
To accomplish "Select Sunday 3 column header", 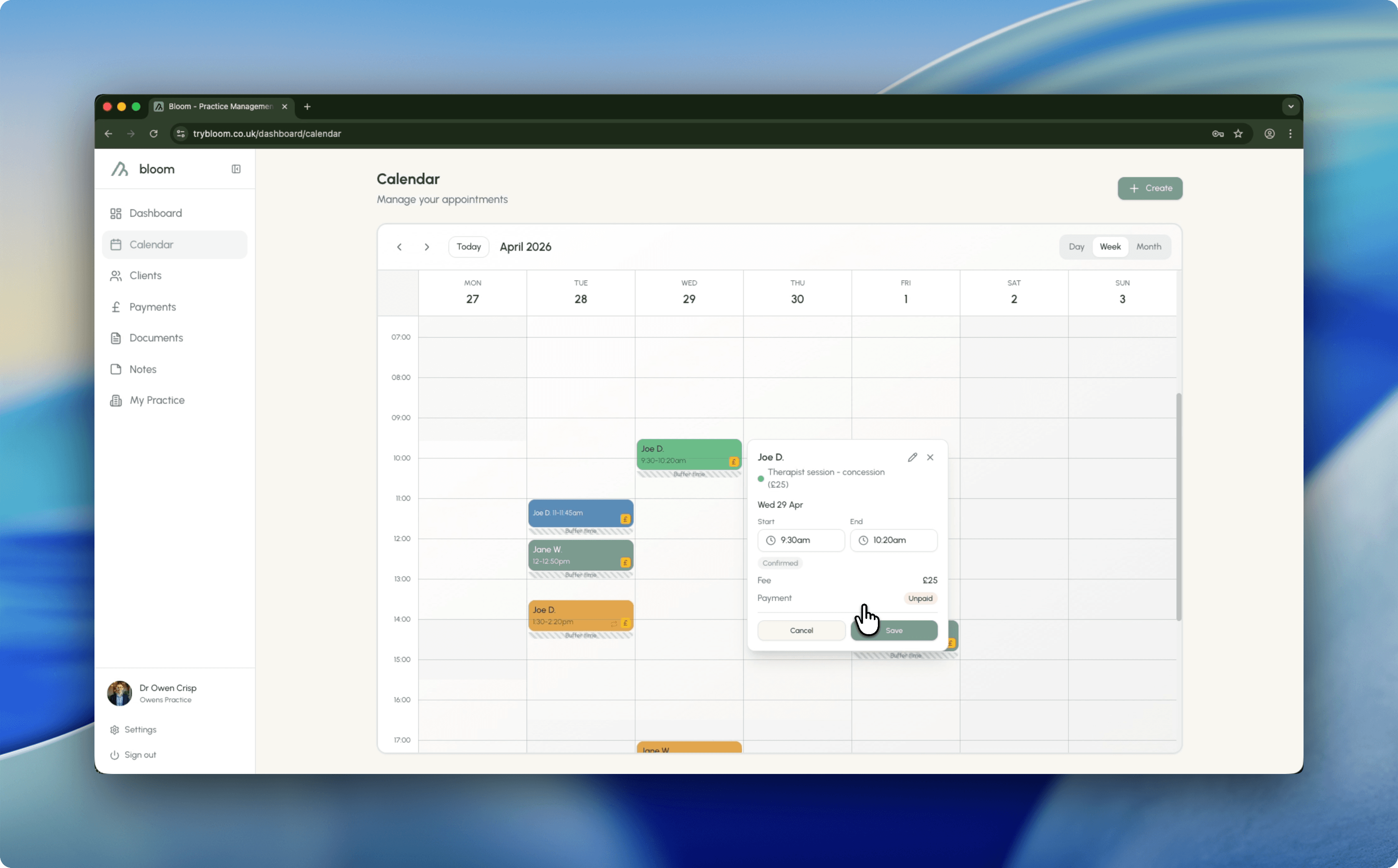I will (1122, 293).
